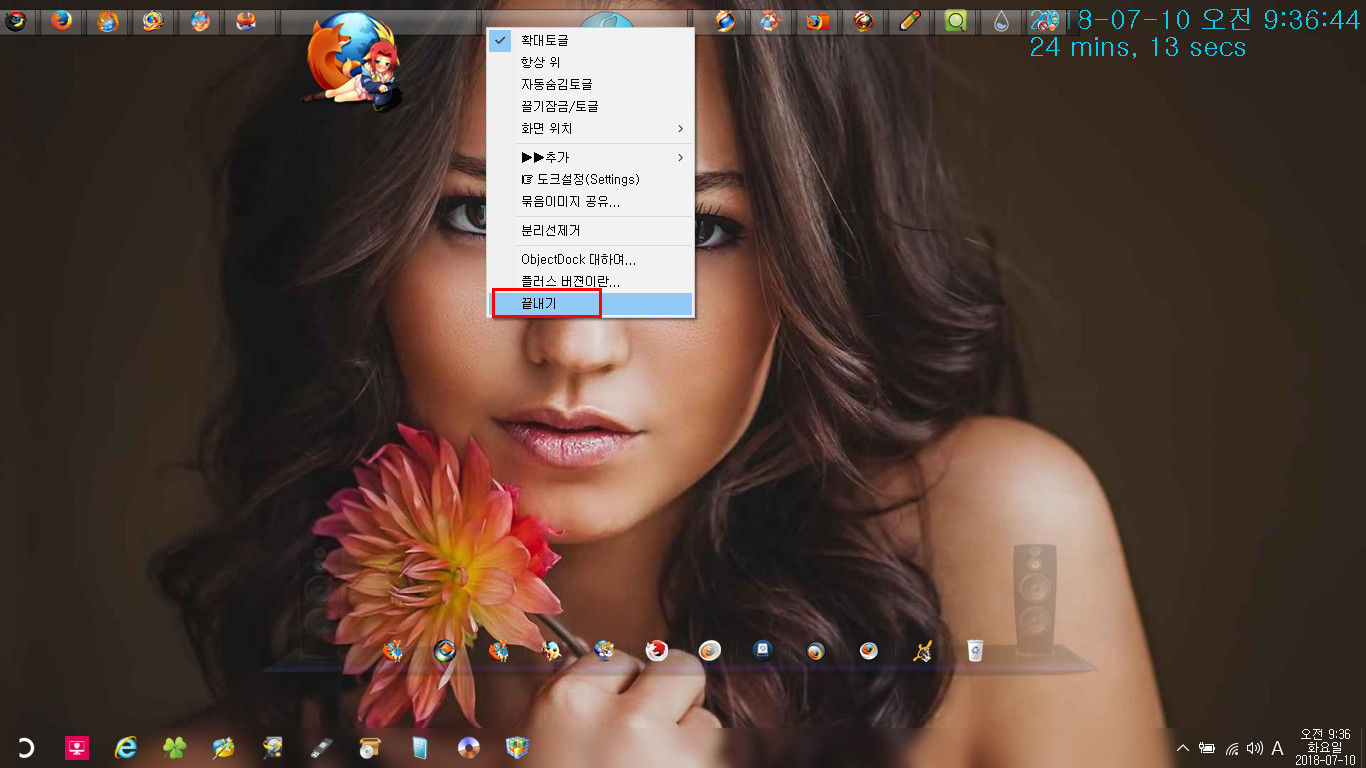Open the Recycle Bin in bottom dock
The width and height of the screenshot is (1366, 768).
975,651
